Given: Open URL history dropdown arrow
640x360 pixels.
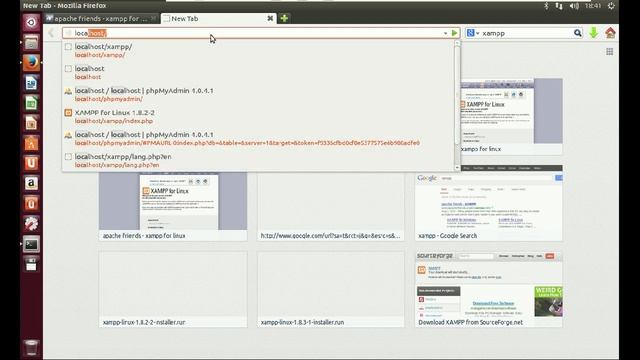Looking at the screenshot, I should [445, 33].
